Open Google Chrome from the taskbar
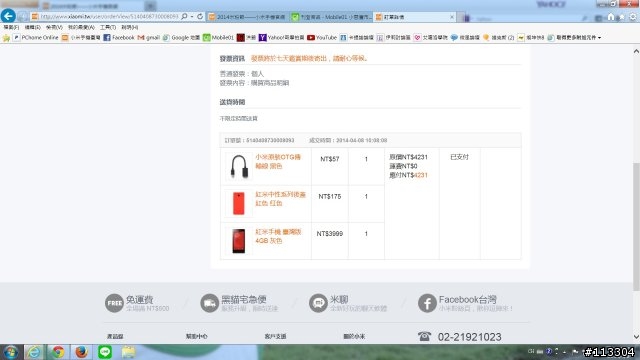 point(58,352)
